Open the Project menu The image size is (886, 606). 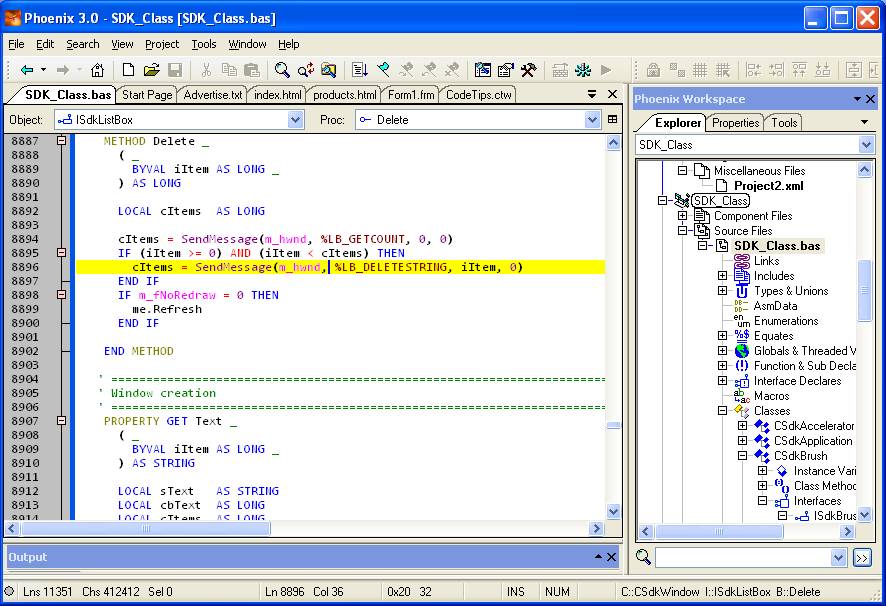click(x=162, y=44)
